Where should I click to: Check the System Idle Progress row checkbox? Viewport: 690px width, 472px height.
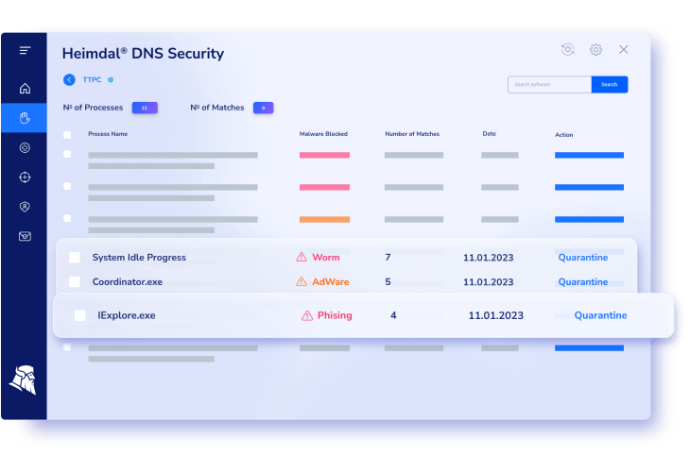tap(75, 257)
